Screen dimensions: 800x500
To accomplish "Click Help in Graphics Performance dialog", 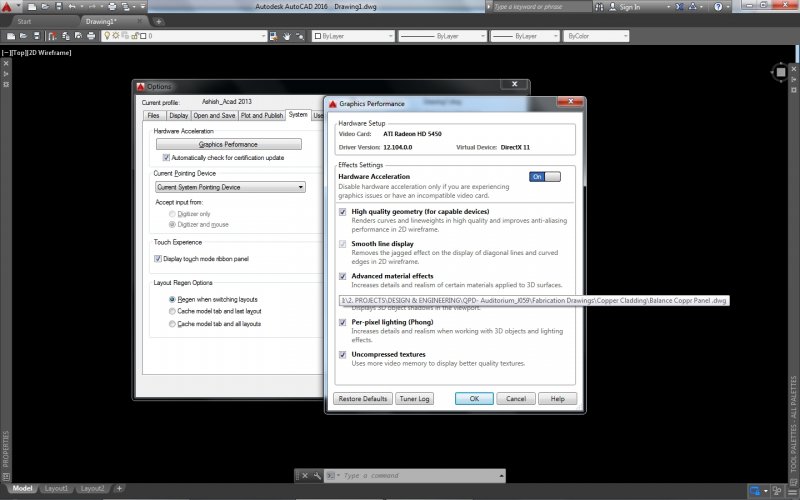I will click(557, 398).
